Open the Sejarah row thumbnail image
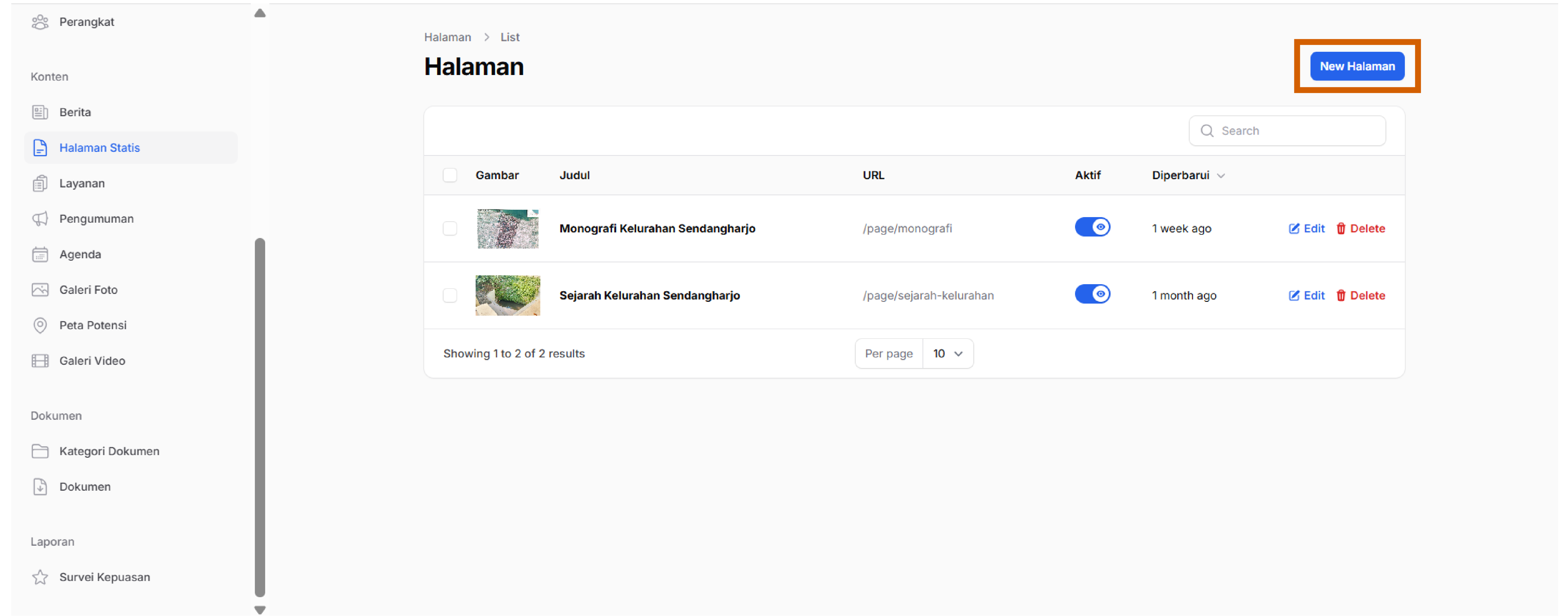This screenshot has width=1568, height=616. pos(508,296)
